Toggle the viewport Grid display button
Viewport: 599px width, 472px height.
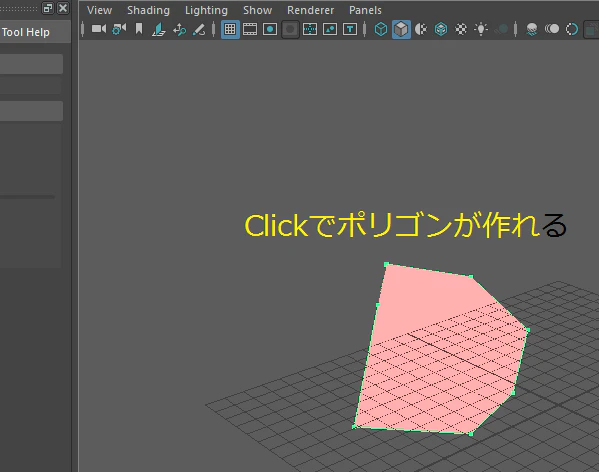(x=230, y=29)
